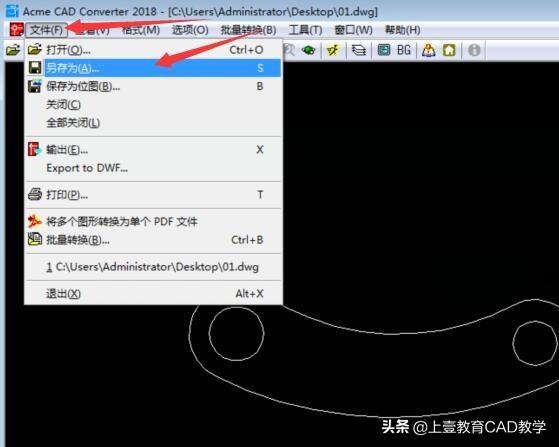Click the floppy disk Save As icon
559x447 pixels.
tap(35, 68)
